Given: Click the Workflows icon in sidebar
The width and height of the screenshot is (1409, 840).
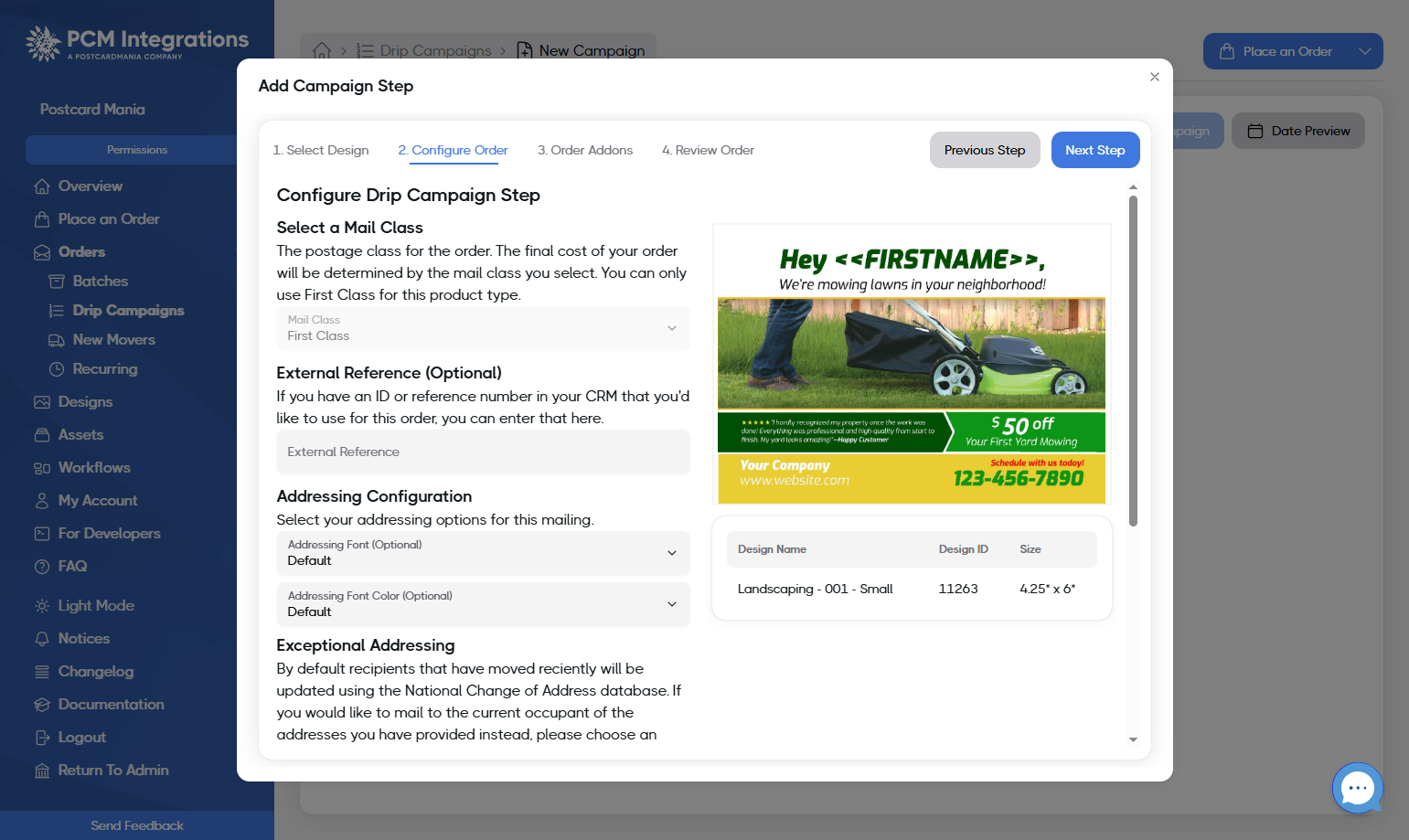Looking at the screenshot, I should pos(42,468).
